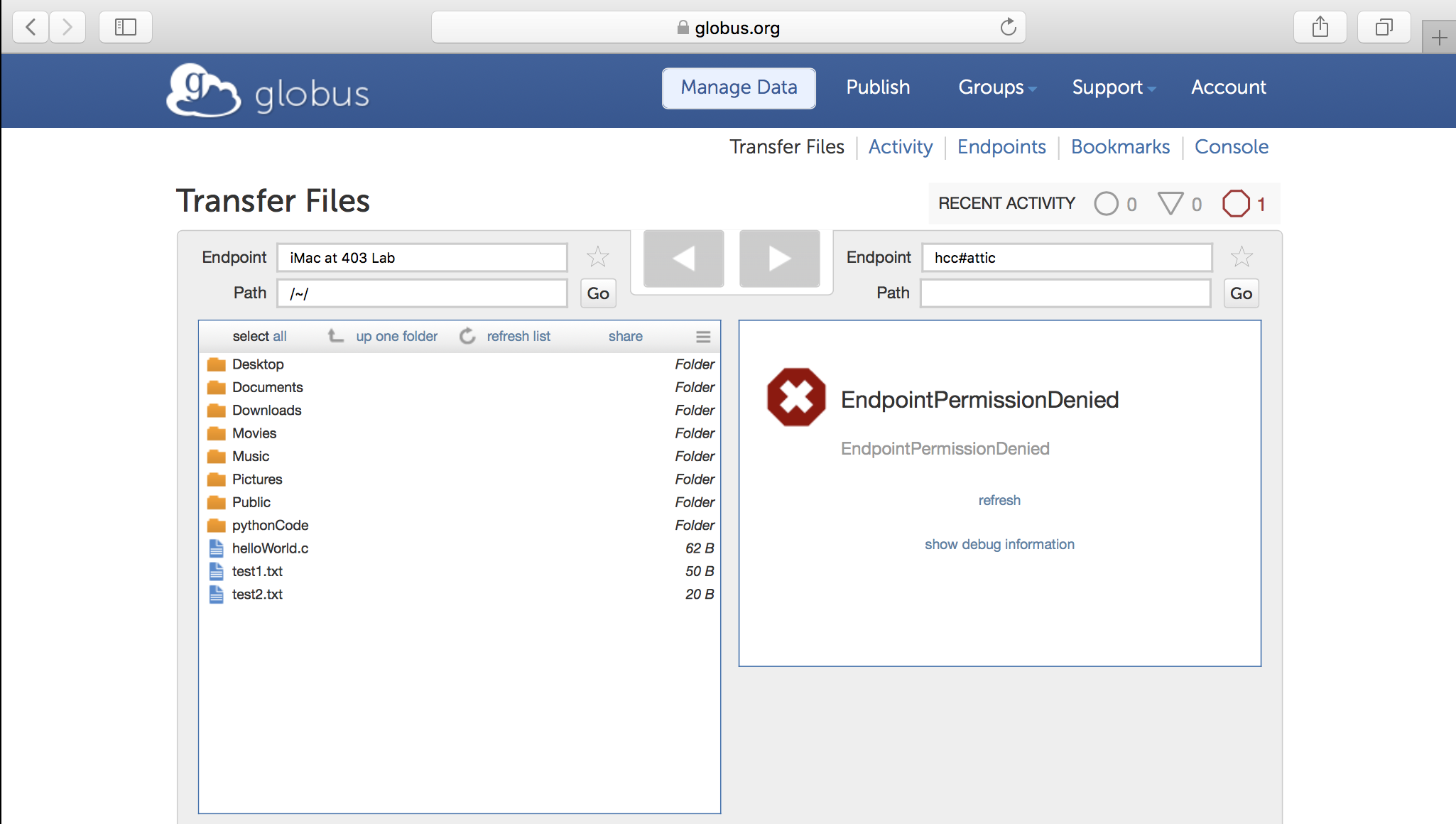Select the Movies folder row
1456x824 pixels.
click(460, 433)
